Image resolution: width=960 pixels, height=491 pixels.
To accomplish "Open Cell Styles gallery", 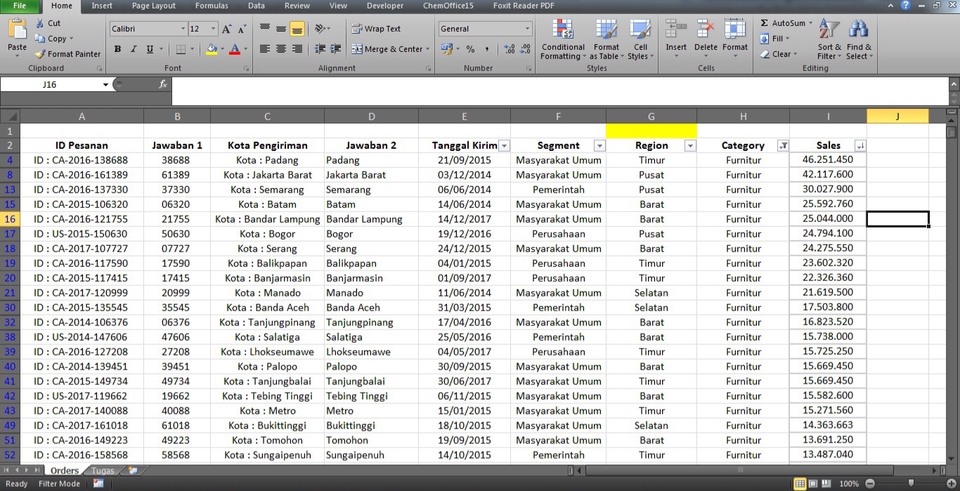I will click(x=640, y=39).
